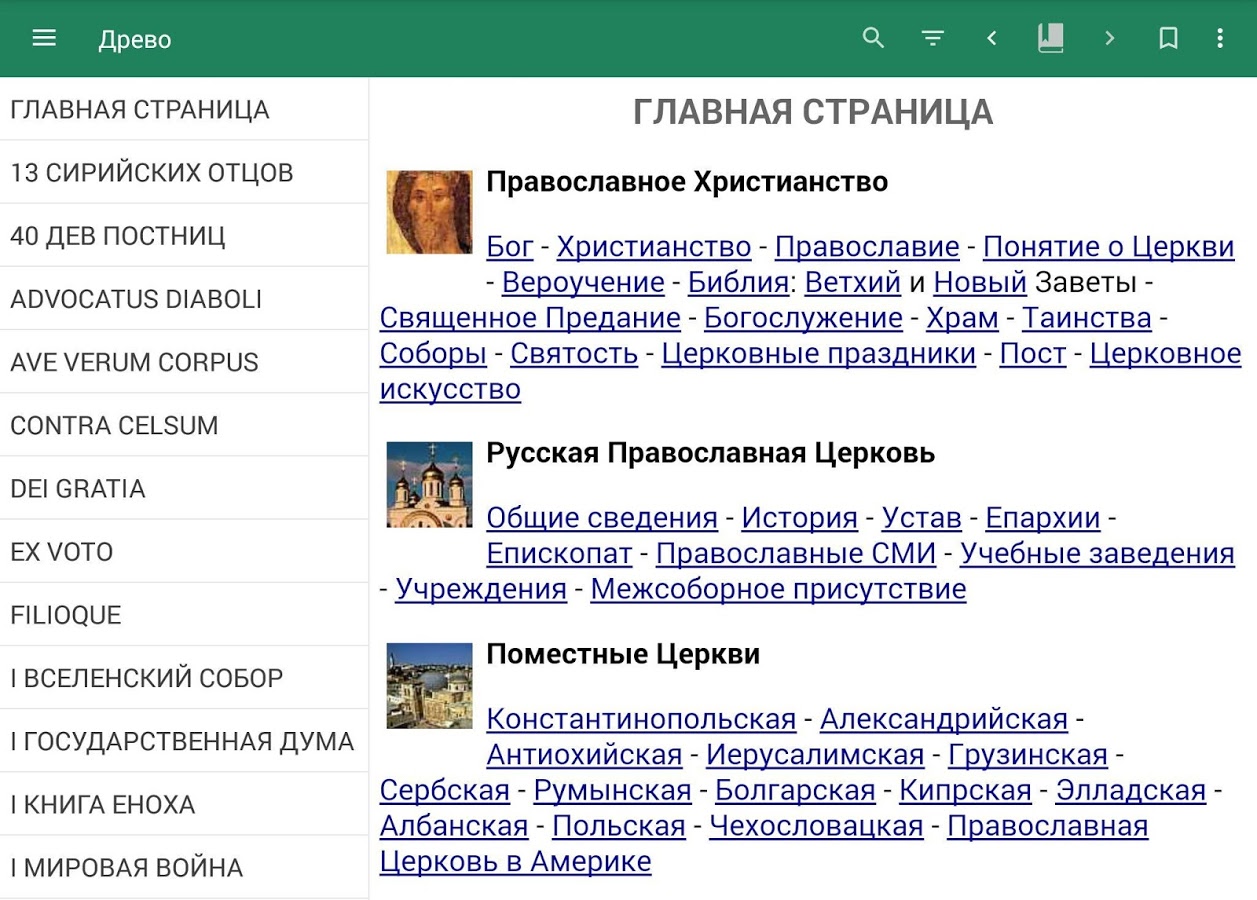Click the Jerusalem cityscape thumbnail
The width and height of the screenshot is (1257, 900).
tap(429, 685)
